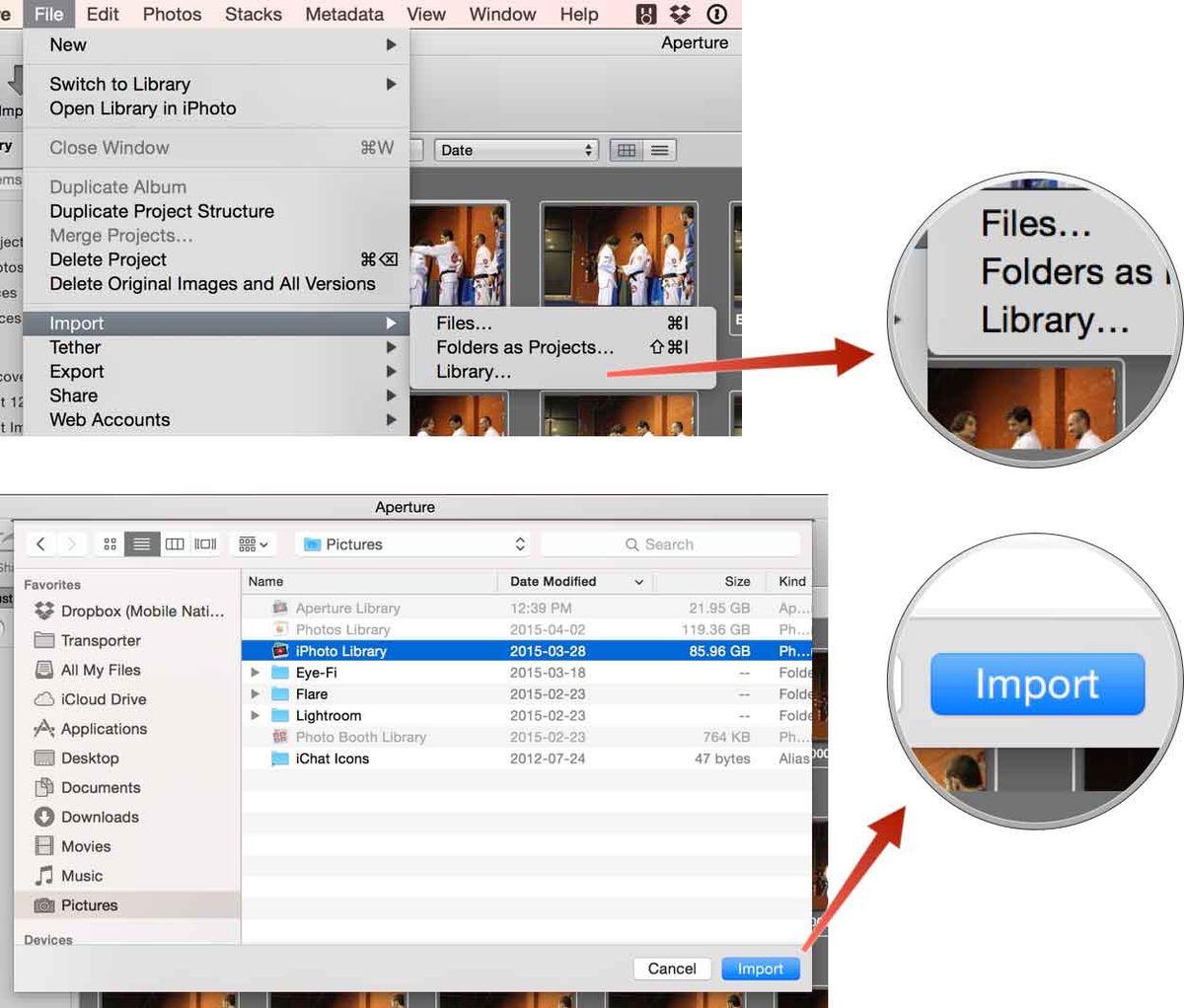Switch to icon view in the file browser
Image resolution: width=1184 pixels, height=1008 pixels.
tap(110, 543)
